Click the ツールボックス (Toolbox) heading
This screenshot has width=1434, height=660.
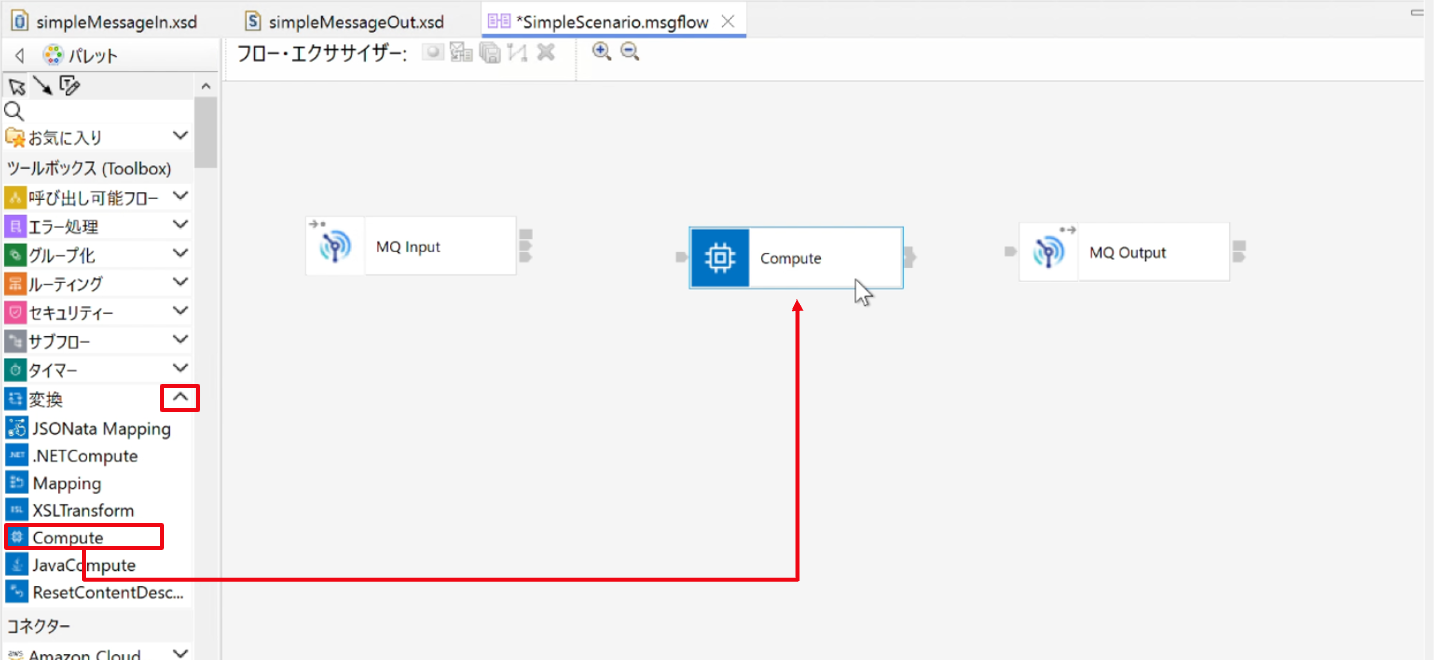tap(89, 168)
